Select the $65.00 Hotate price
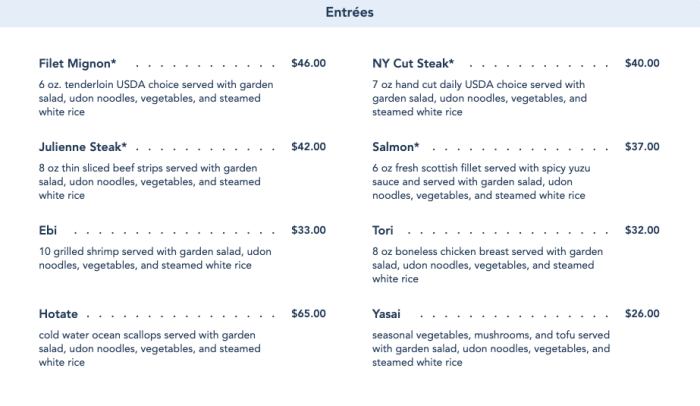The height and width of the screenshot is (406, 700). click(x=308, y=314)
